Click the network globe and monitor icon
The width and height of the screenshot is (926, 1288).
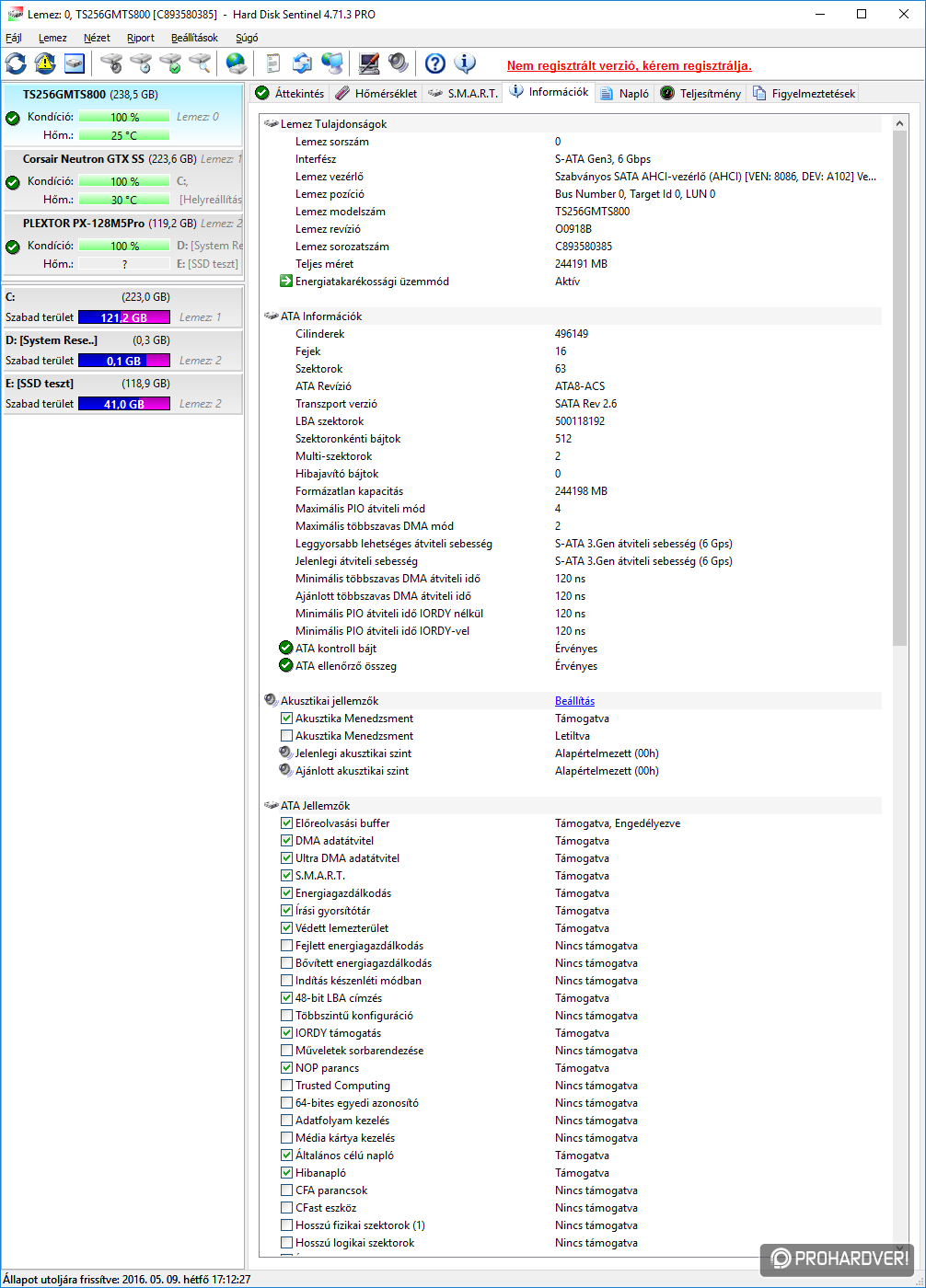(332, 63)
